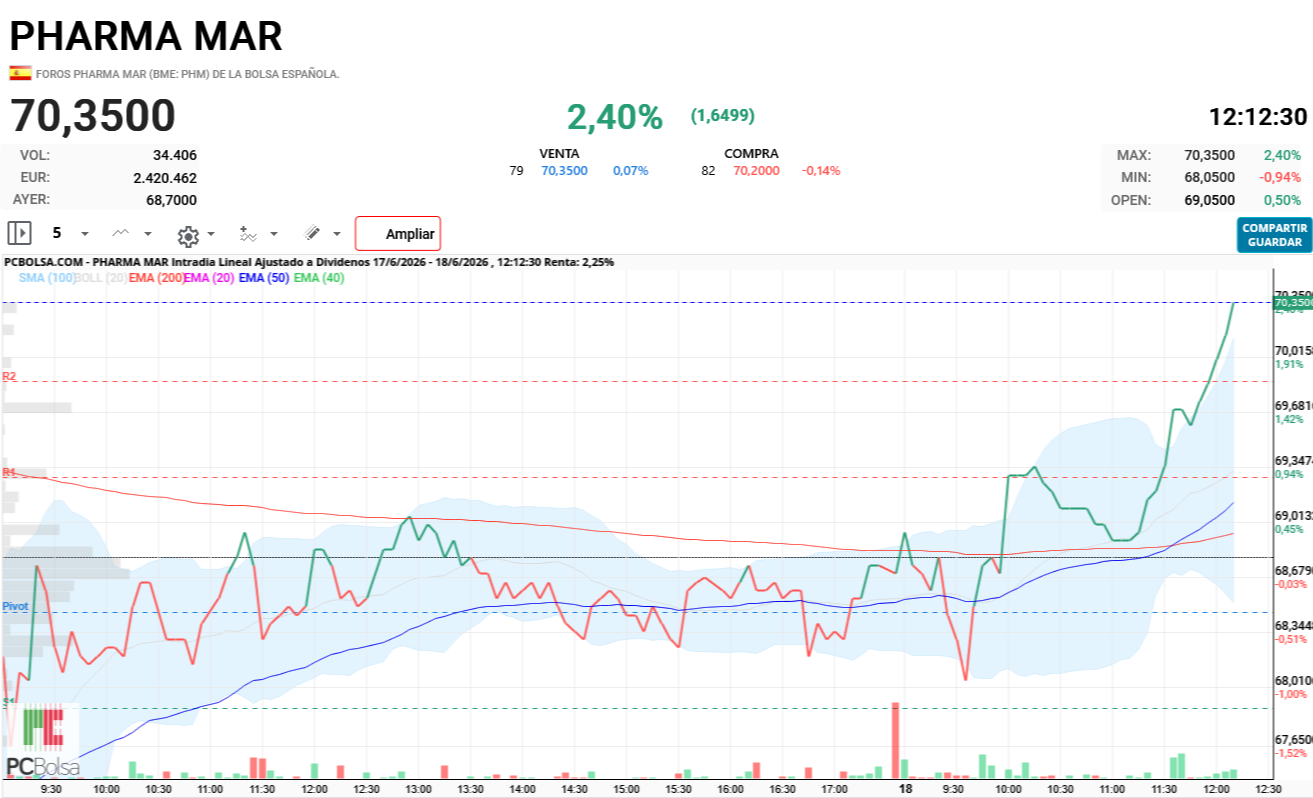Expand the chart type dropdown arrow
This screenshot has width=1313, height=798.
pyautogui.click(x=148, y=234)
